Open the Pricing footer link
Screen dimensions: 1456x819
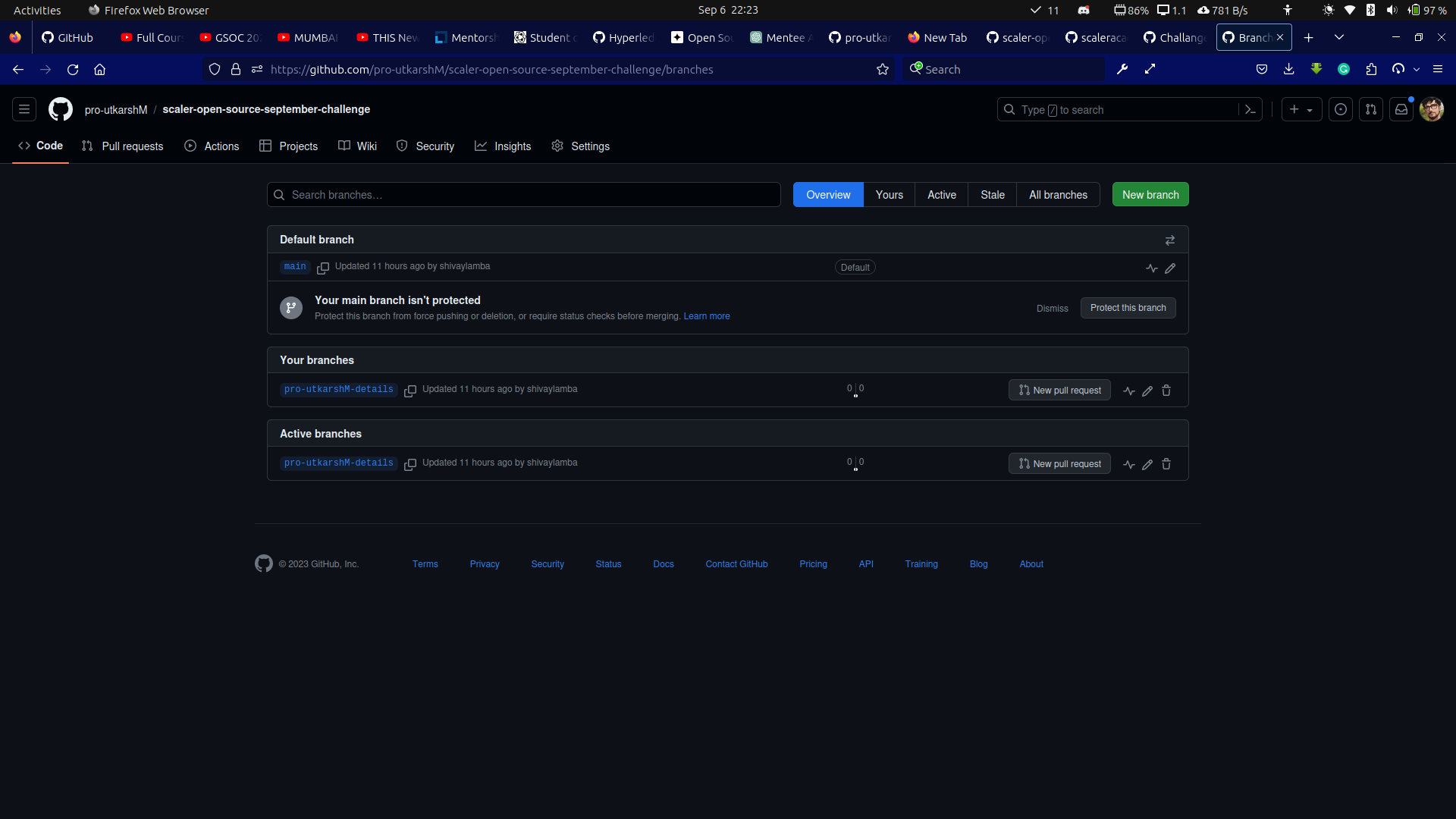pos(813,564)
